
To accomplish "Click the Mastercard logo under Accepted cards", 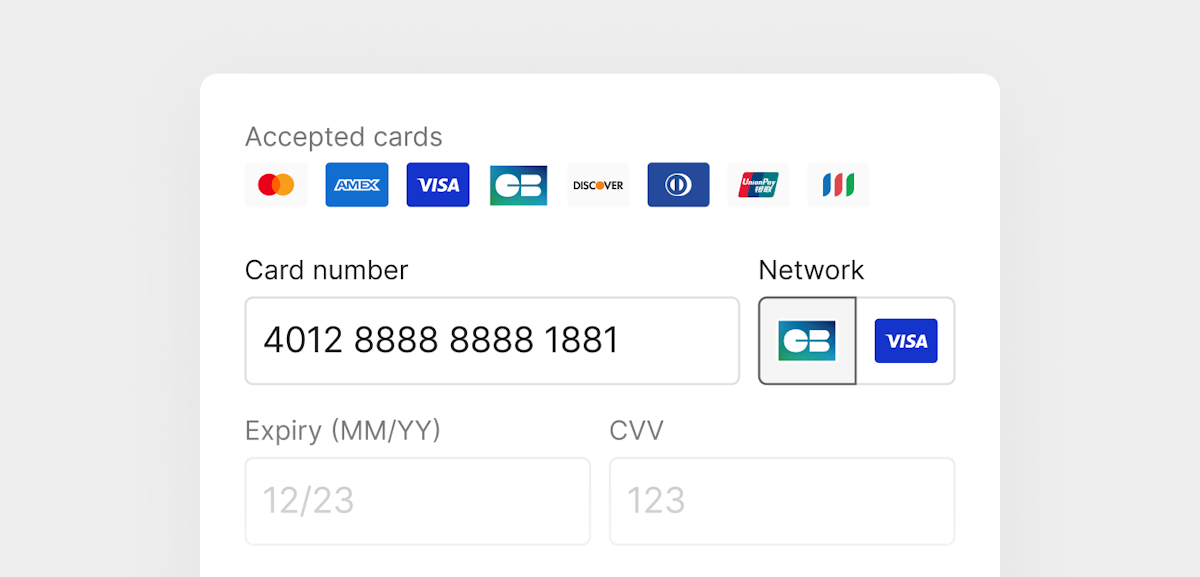I will click(276, 184).
